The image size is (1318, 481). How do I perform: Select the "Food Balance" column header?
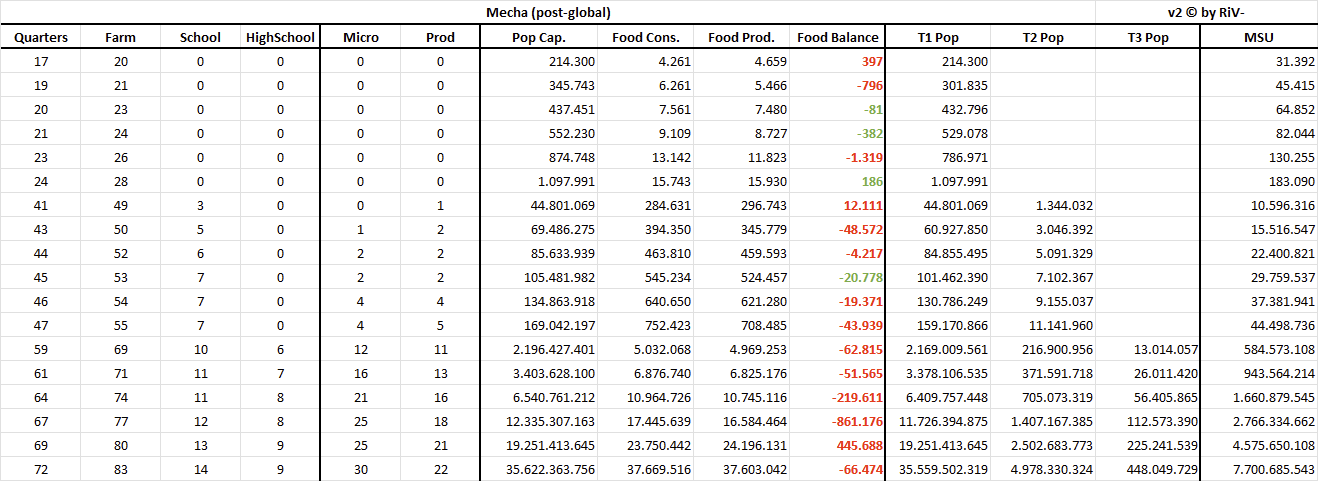pyautogui.click(x=838, y=38)
